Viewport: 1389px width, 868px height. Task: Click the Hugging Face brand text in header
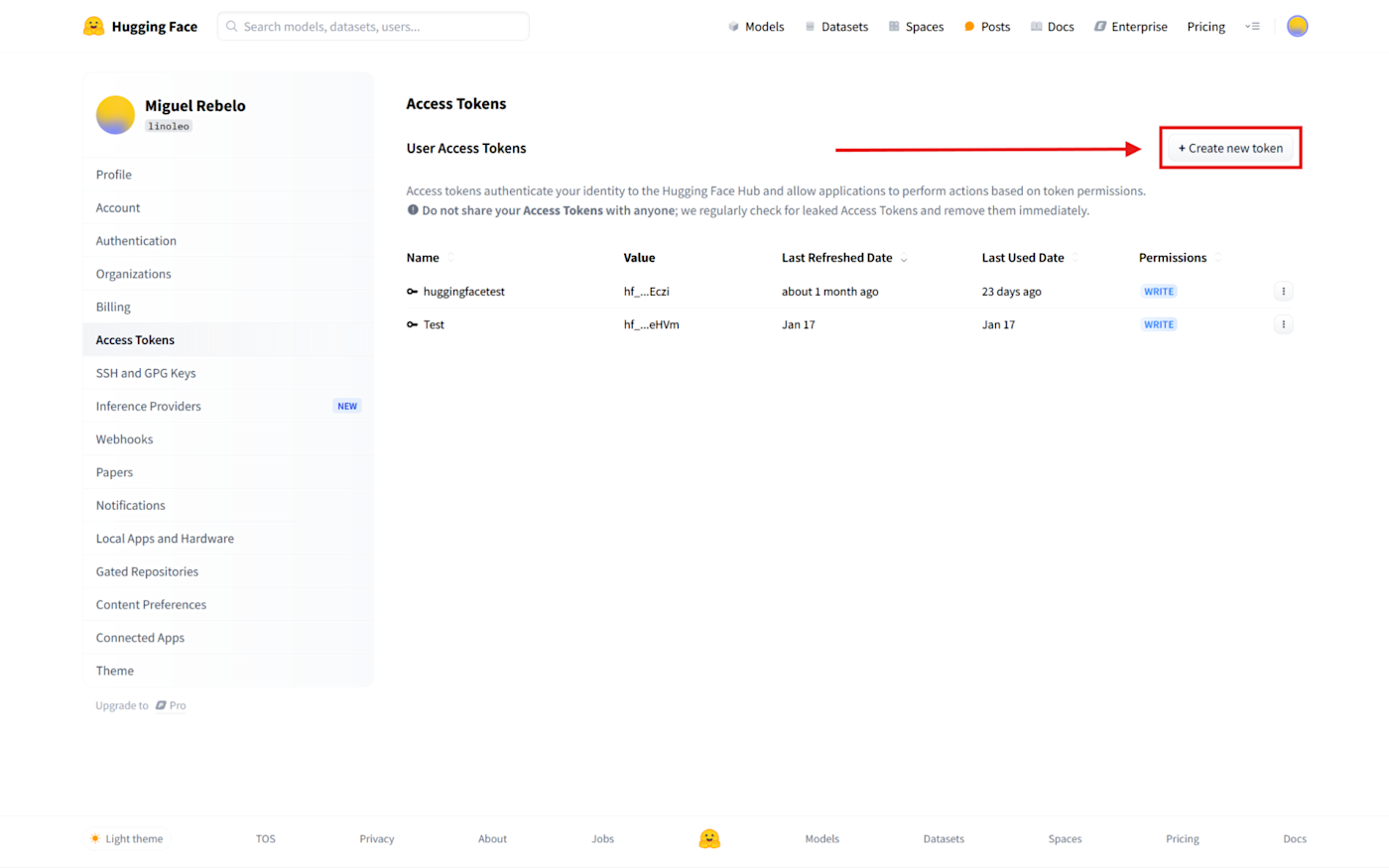pyautogui.click(x=155, y=27)
